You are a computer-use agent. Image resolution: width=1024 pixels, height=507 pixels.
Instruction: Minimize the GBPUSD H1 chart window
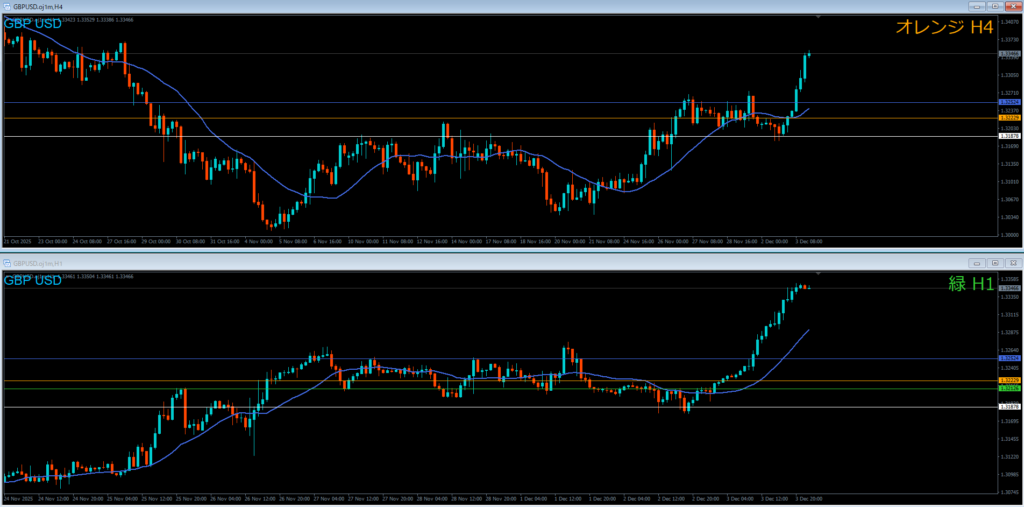975,263
